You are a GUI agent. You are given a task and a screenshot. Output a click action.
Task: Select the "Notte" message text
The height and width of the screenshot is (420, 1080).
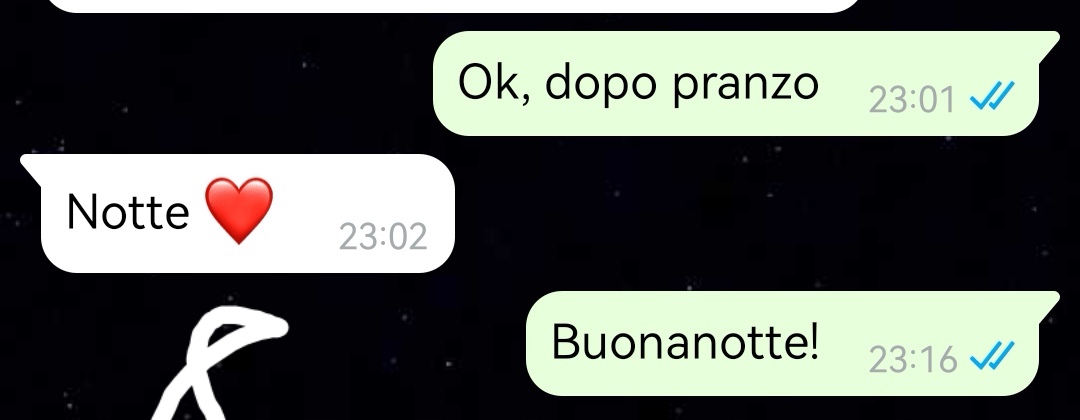point(127,212)
